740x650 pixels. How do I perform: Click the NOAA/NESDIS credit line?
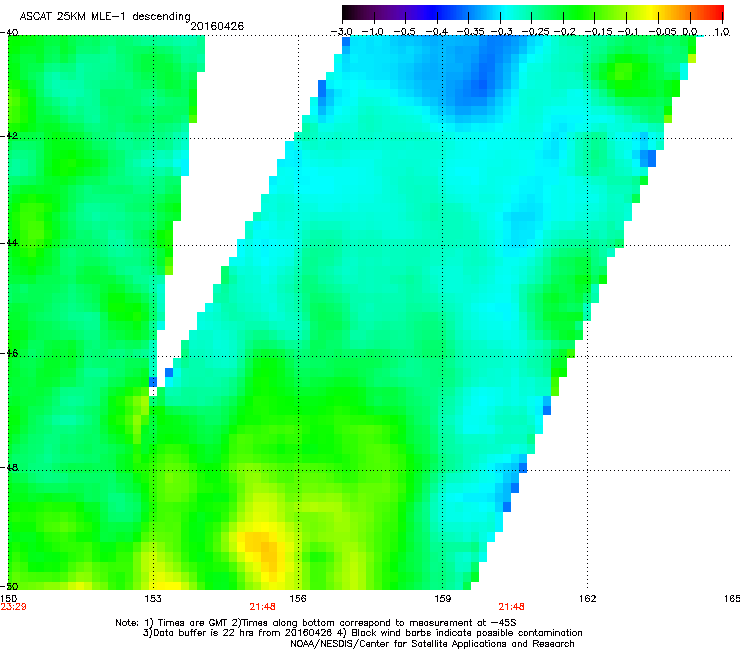tap(432, 644)
